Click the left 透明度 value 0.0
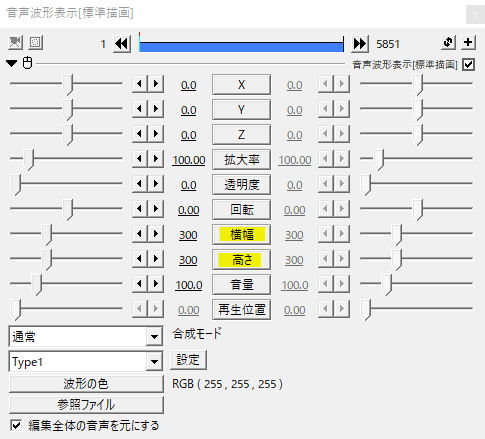Screen dimensions: 485x439 click(x=189, y=185)
